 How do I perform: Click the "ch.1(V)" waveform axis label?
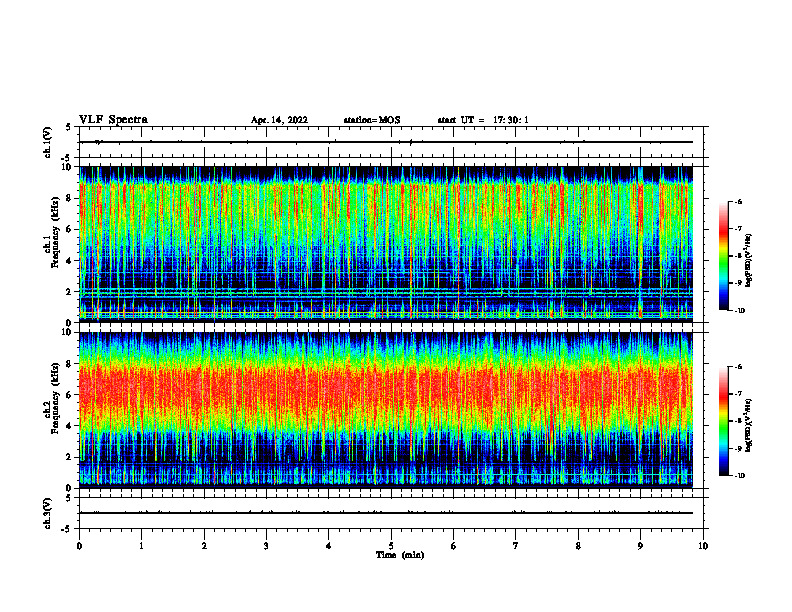48,142
